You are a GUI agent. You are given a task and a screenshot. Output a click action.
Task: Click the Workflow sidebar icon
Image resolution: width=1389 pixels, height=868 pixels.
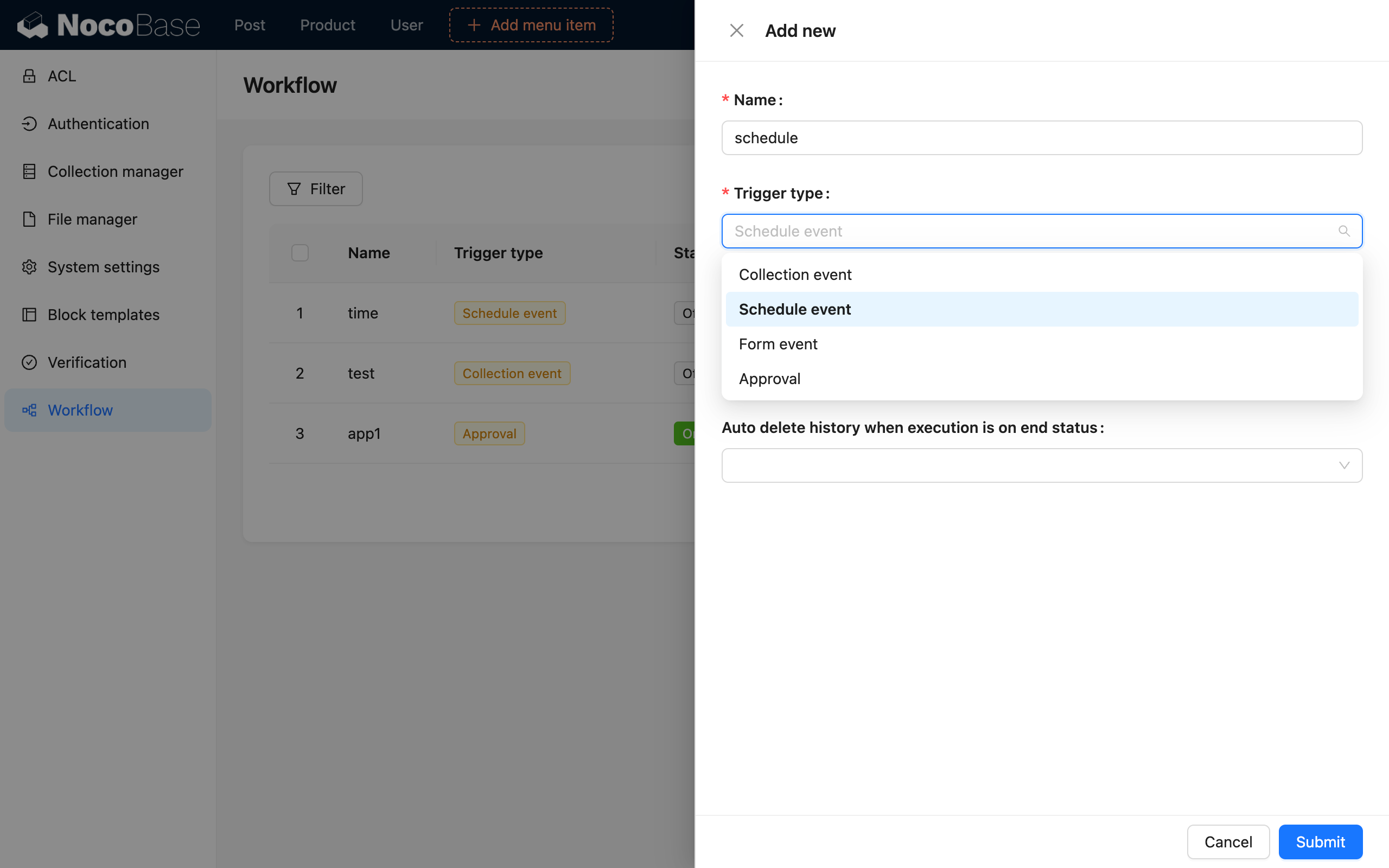(29, 410)
